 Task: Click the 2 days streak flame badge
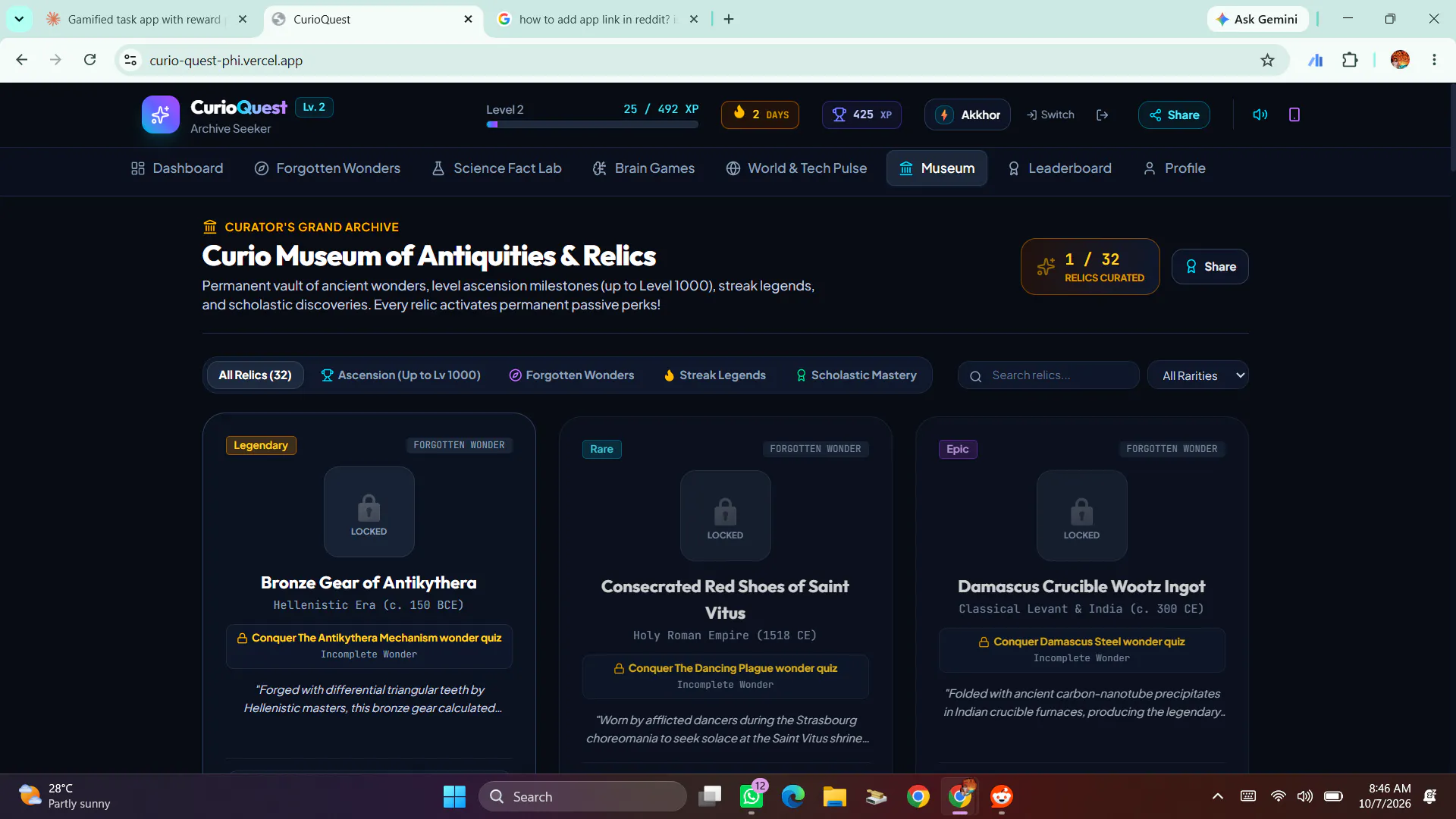tap(760, 115)
